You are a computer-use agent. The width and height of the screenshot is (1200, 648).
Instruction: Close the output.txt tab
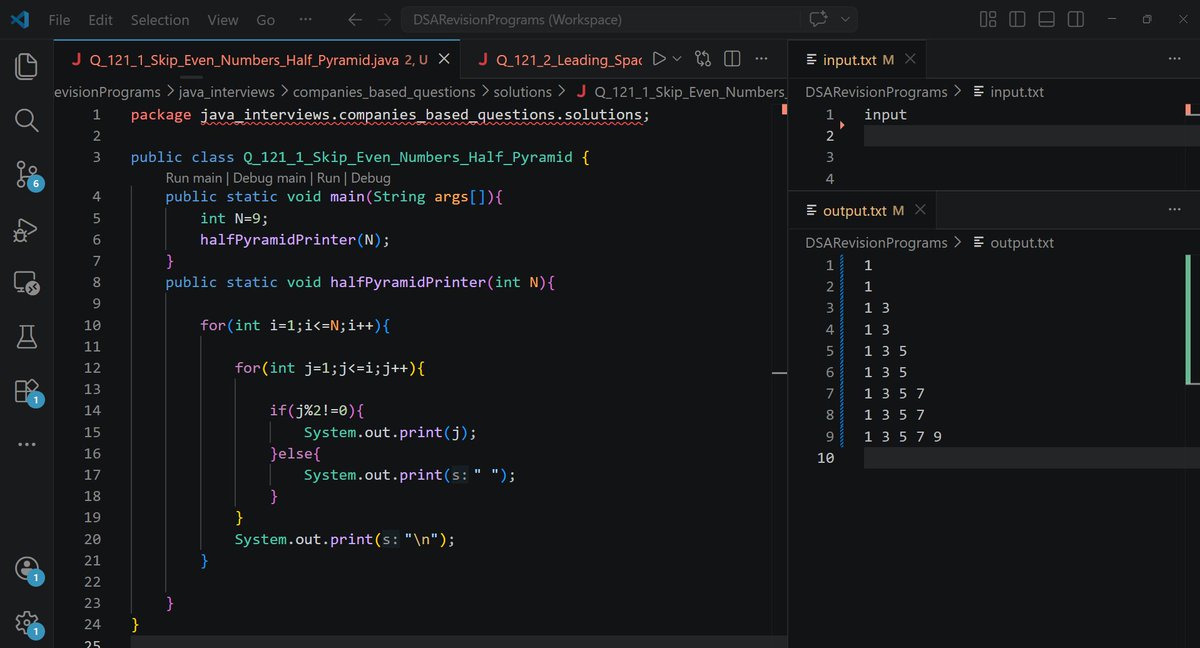(920, 210)
